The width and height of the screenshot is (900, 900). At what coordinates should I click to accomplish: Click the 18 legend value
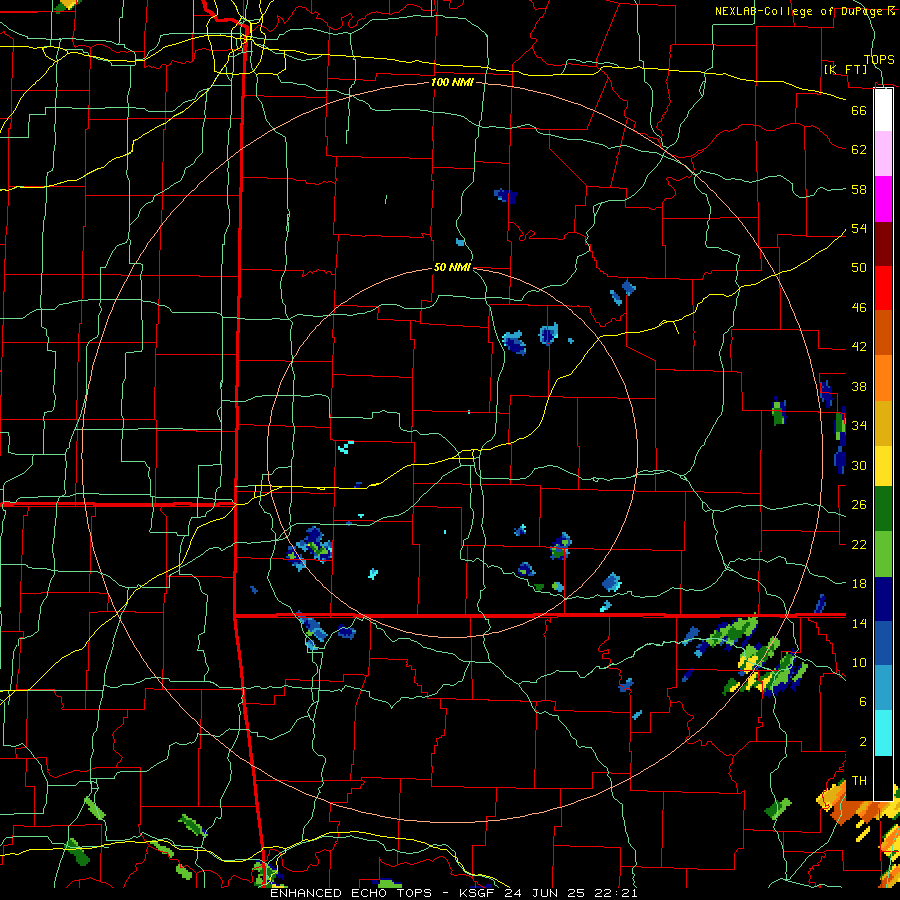(x=859, y=584)
